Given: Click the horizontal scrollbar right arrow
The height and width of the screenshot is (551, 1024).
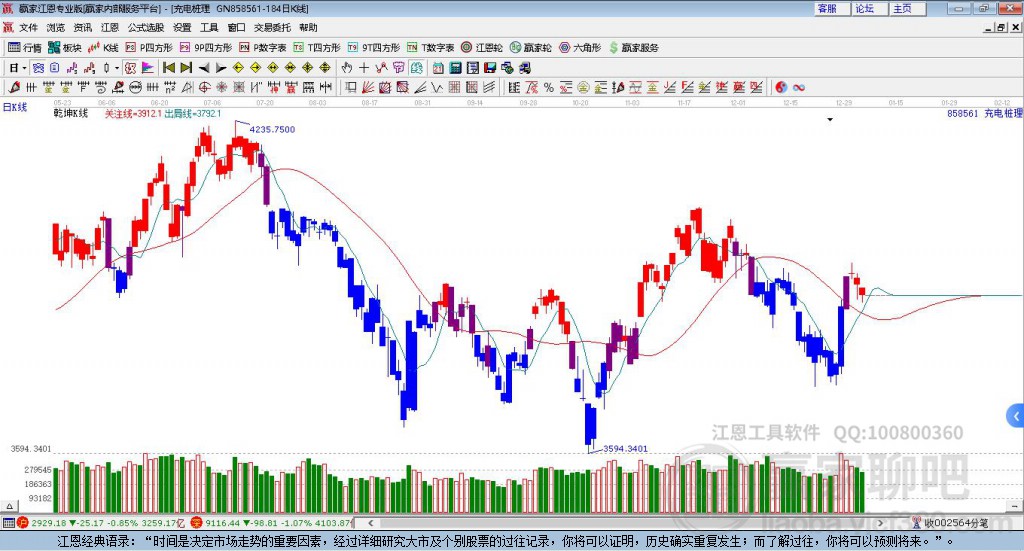Looking at the screenshot, I should [x=880, y=523].
